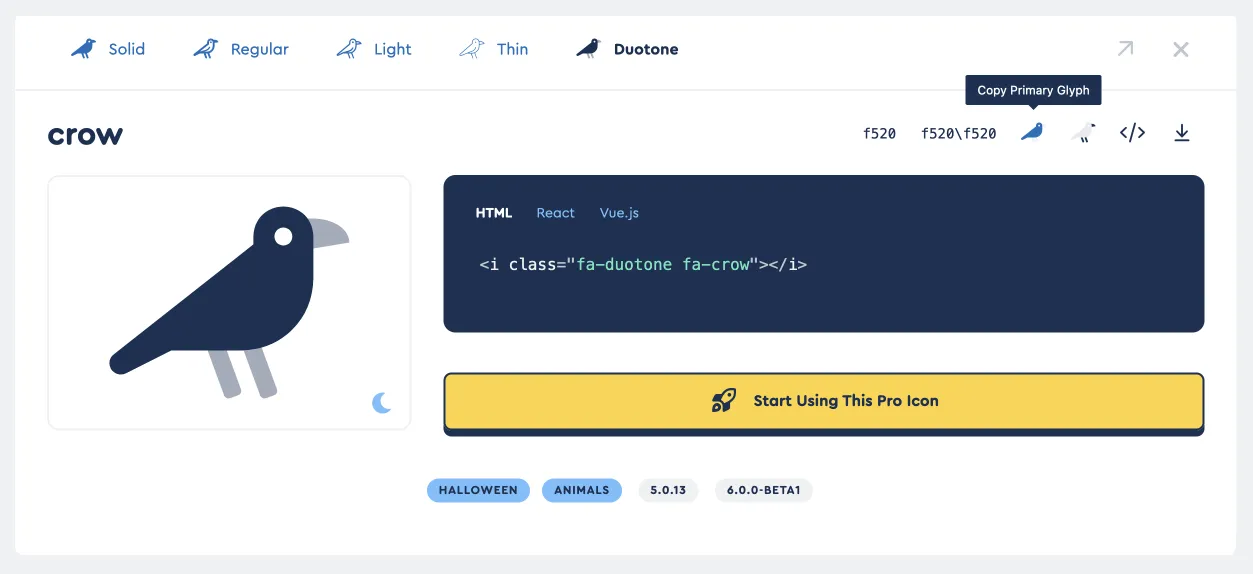Switch code snippet to Vue.js
This screenshot has height=574, width=1253.
coord(619,213)
